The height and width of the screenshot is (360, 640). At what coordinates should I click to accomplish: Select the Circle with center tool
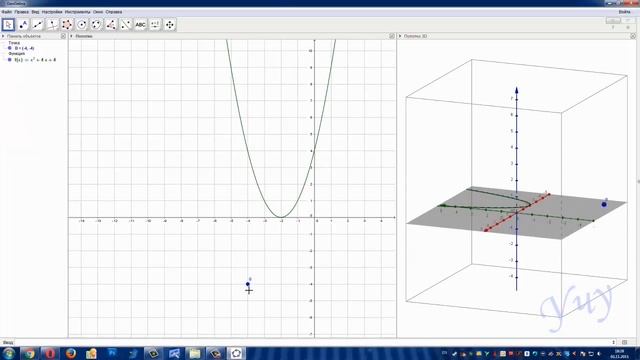(x=82, y=25)
